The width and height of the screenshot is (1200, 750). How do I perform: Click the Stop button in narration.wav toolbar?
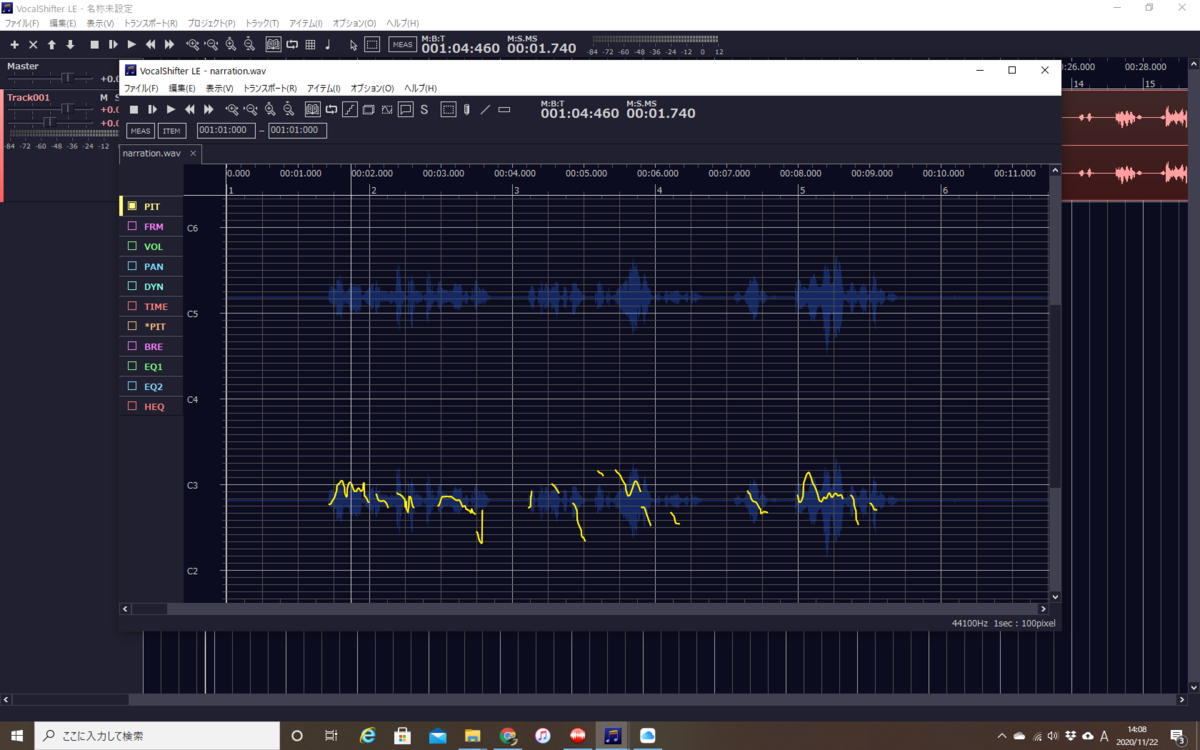coord(133,109)
